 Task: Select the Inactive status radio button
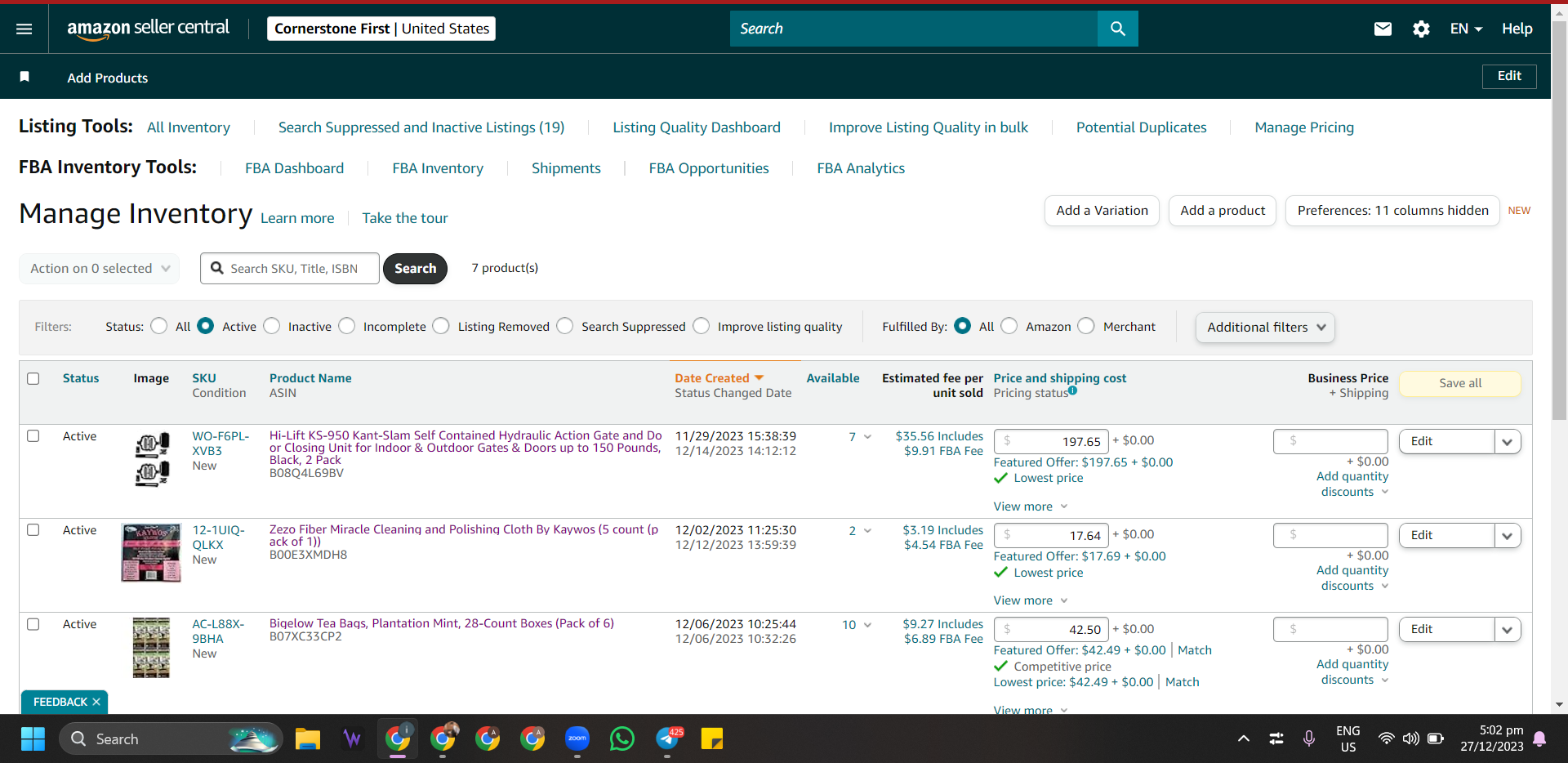pos(272,326)
